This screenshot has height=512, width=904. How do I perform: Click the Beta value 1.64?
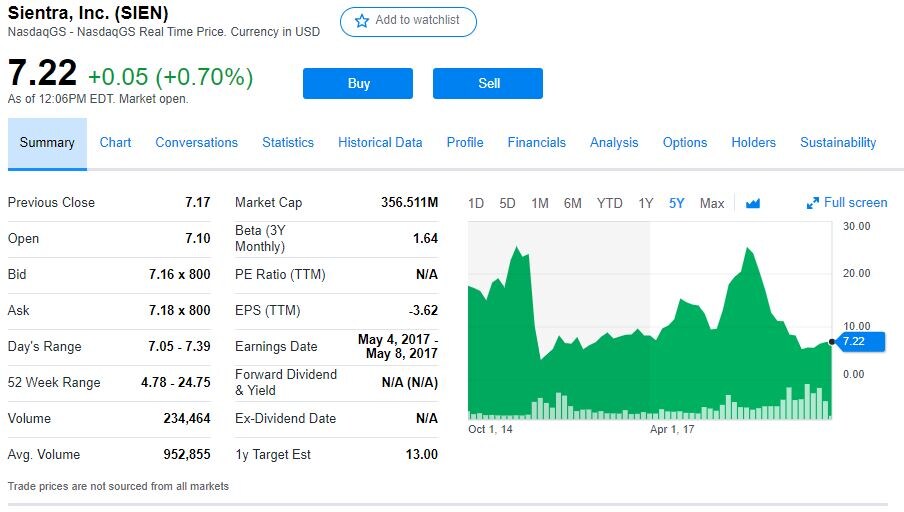(x=425, y=238)
